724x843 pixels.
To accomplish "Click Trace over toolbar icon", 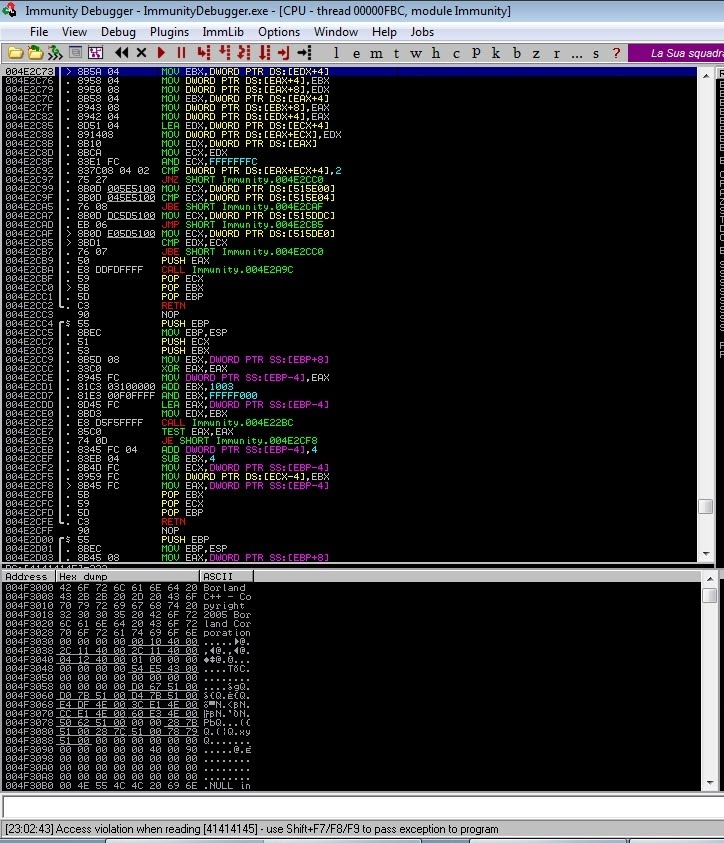I will pos(264,53).
